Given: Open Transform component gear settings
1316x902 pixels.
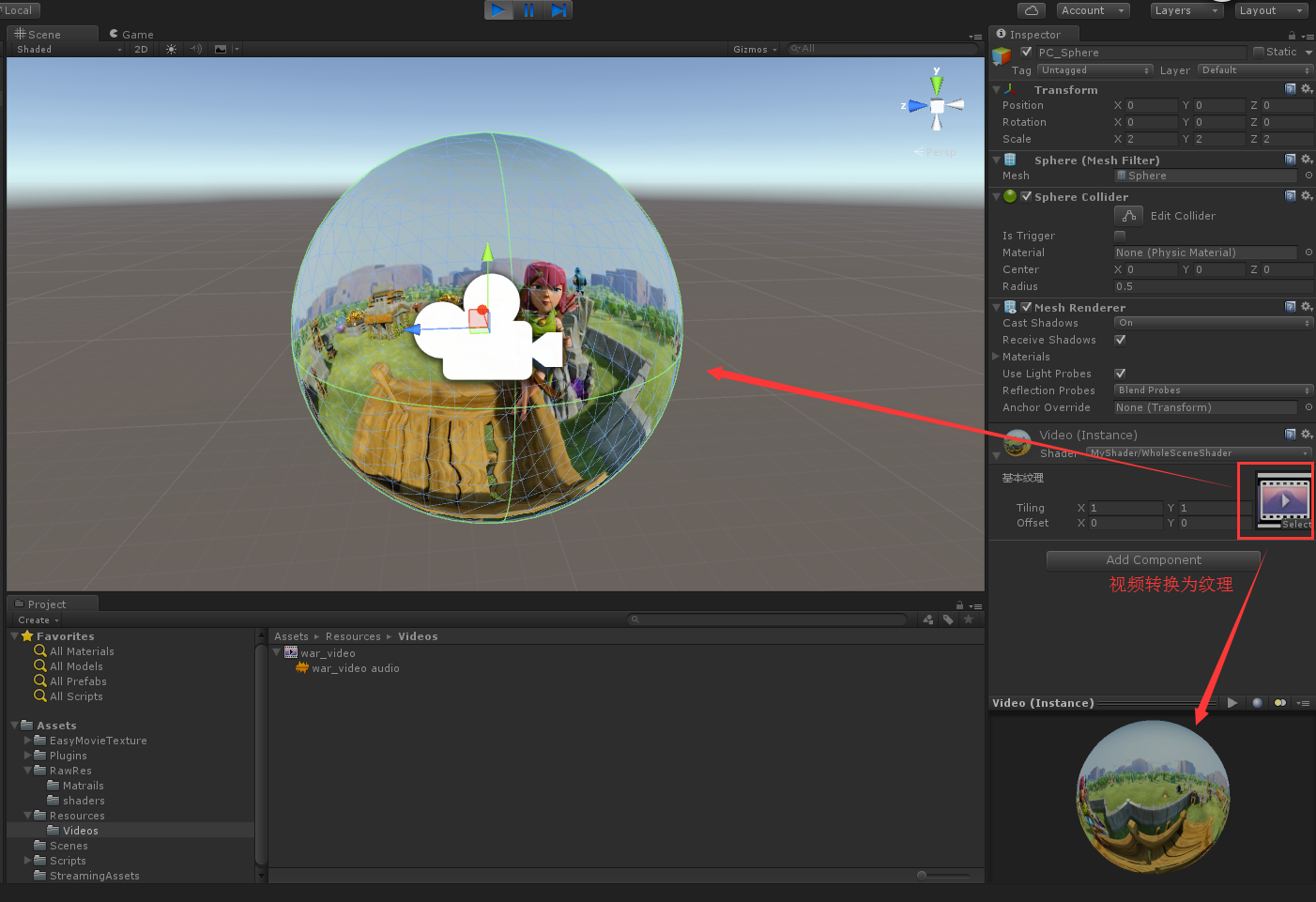Looking at the screenshot, I should [x=1307, y=89].
